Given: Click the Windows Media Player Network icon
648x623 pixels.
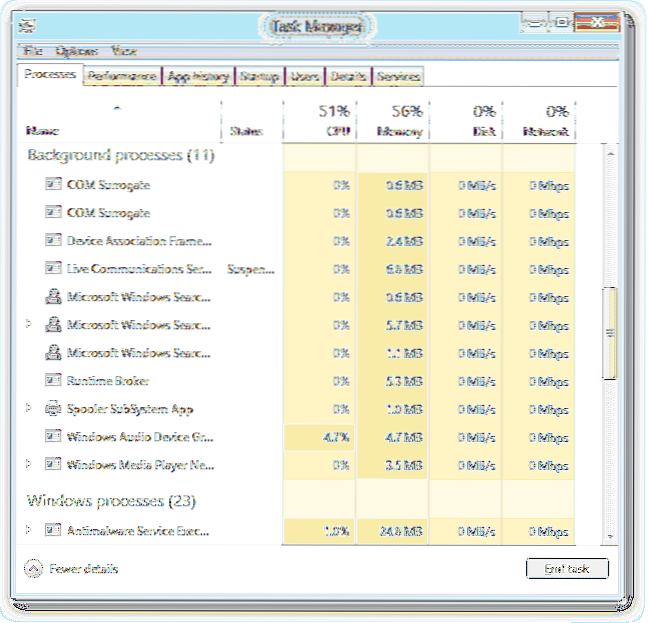Looking at the screenshot, I should 54,465.
